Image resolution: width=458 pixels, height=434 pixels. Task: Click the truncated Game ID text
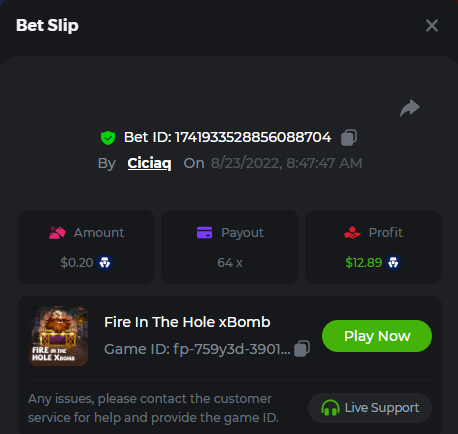[197, 349]
